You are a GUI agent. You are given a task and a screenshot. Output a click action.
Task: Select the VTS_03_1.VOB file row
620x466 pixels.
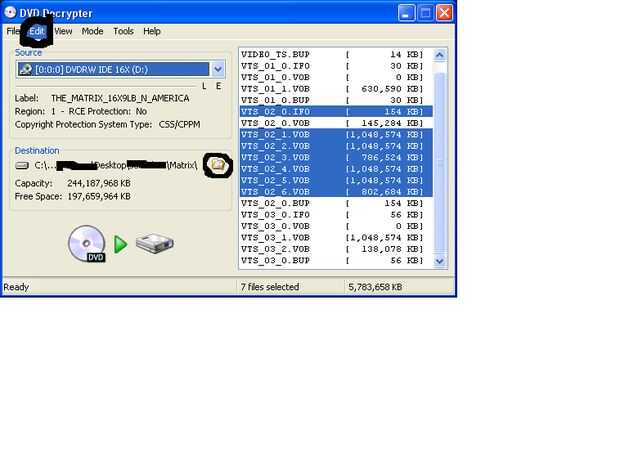click(x=336, y=238)
